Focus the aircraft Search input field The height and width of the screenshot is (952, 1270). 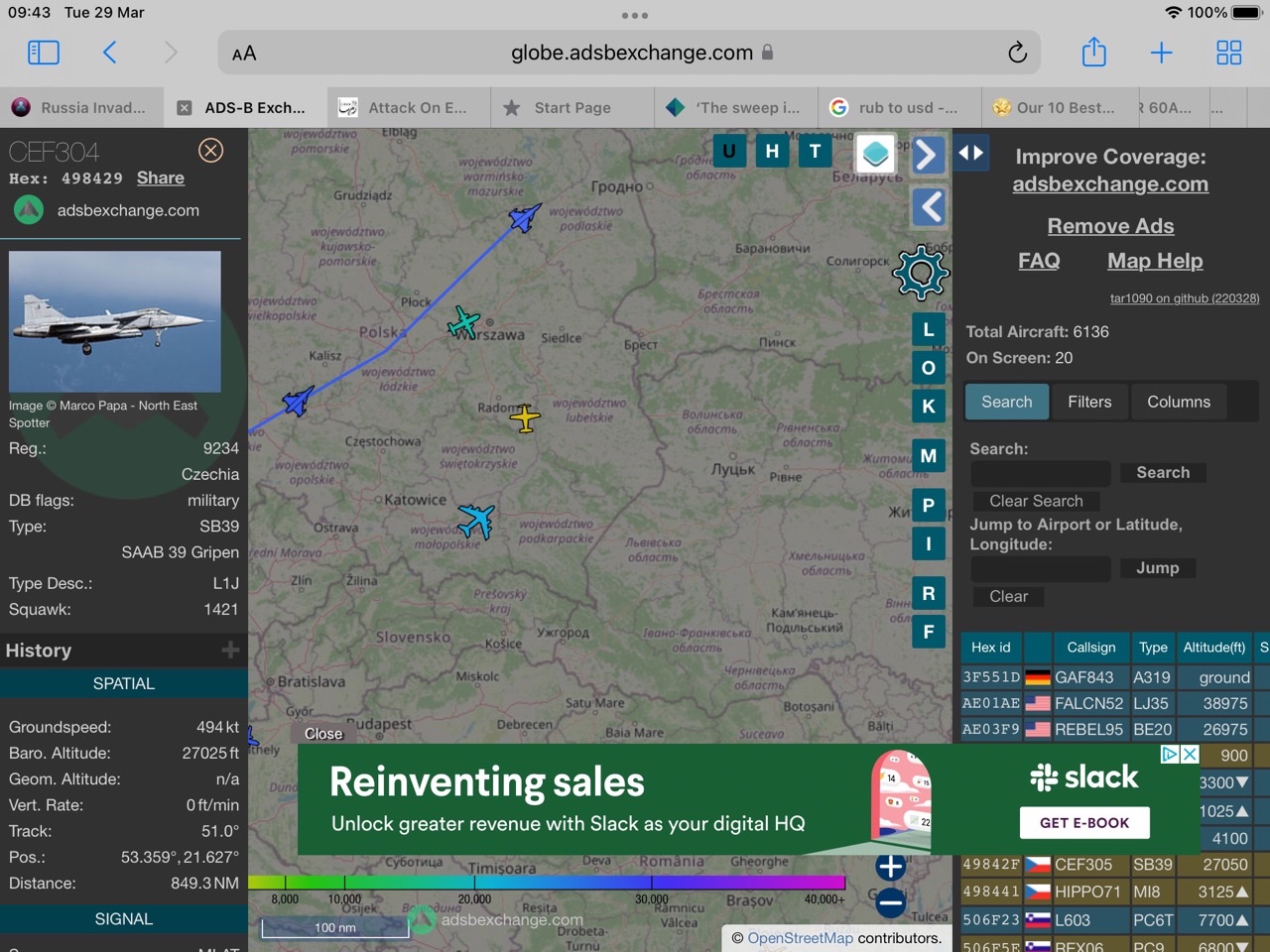click(1040, 473)
